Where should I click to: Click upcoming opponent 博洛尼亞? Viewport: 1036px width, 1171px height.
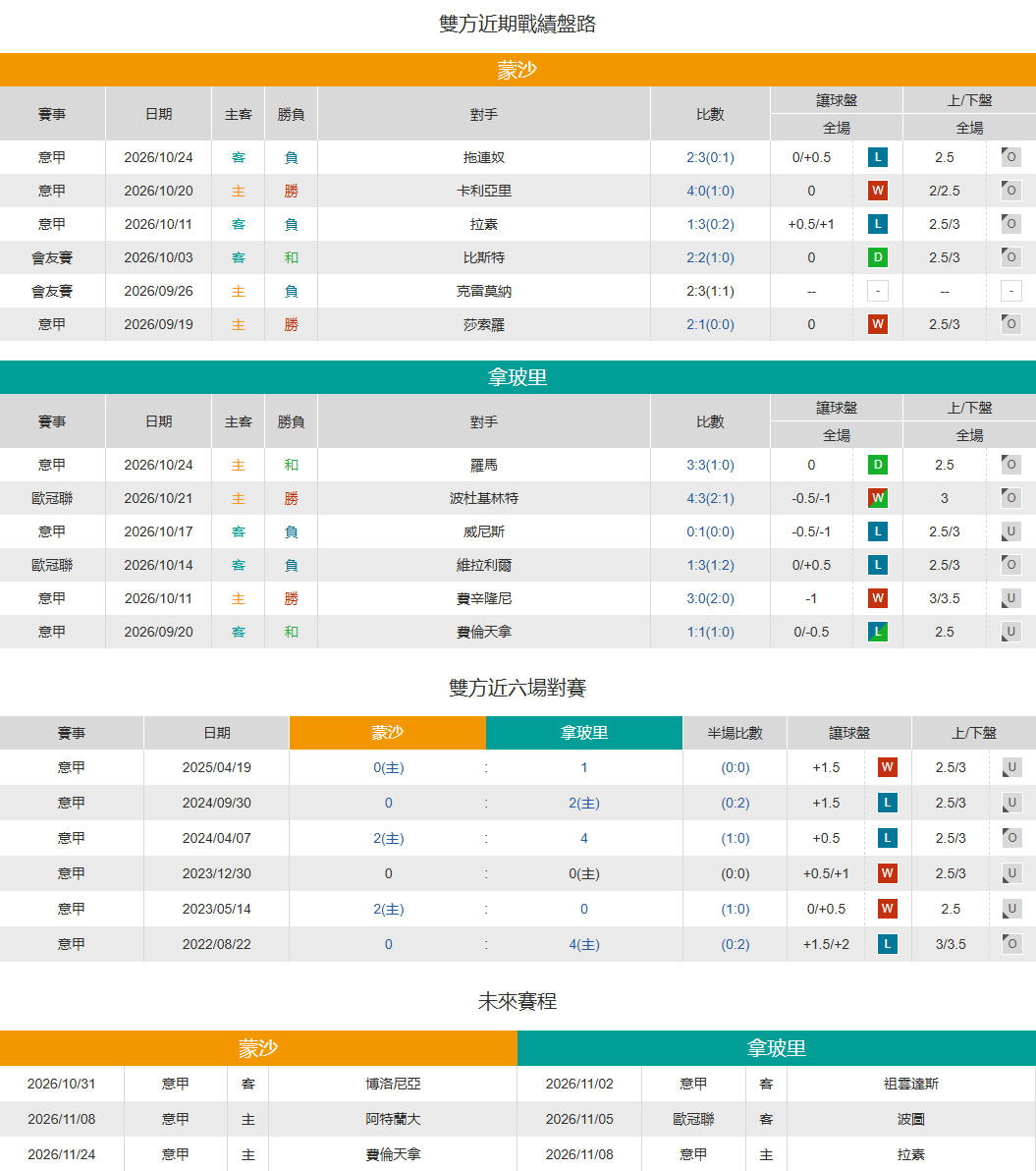tap(394, 1084)
